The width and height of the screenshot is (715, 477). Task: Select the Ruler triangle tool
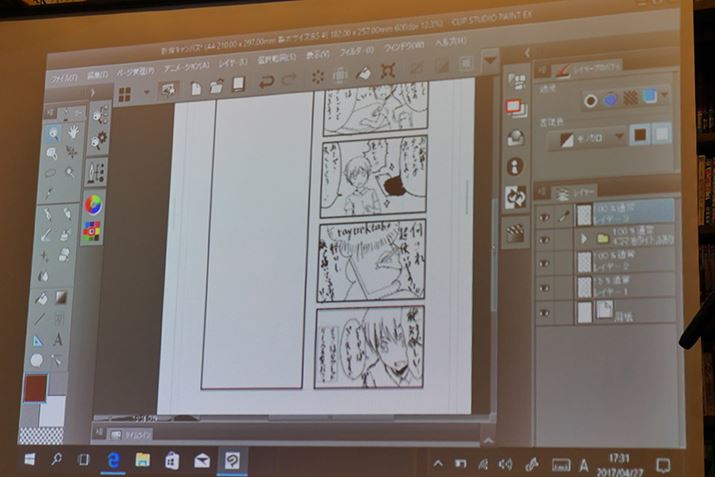point(39,341)
